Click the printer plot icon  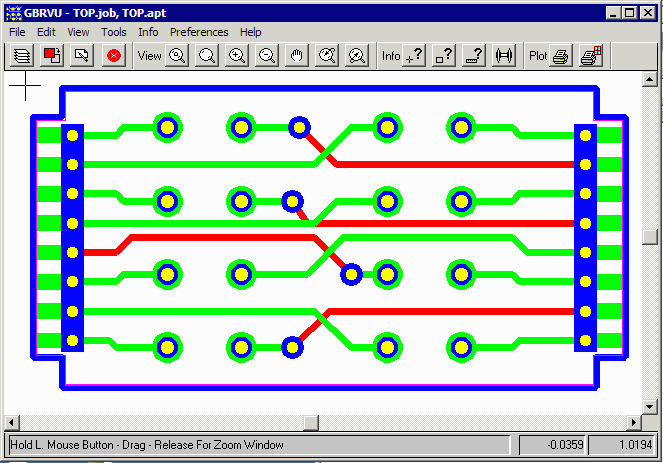[561, 55]
